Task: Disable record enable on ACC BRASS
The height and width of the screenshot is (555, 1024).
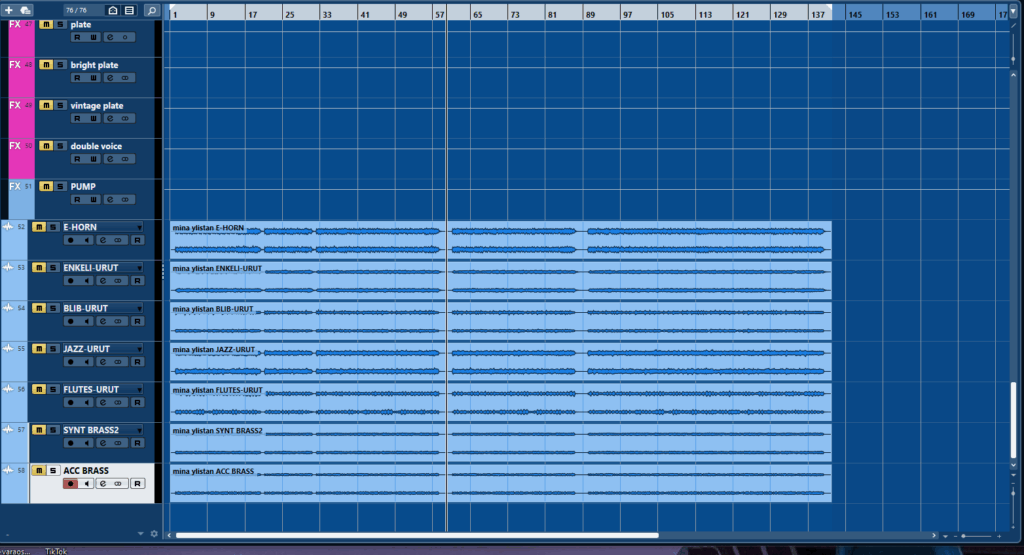Action: click(x=71, y=483)
